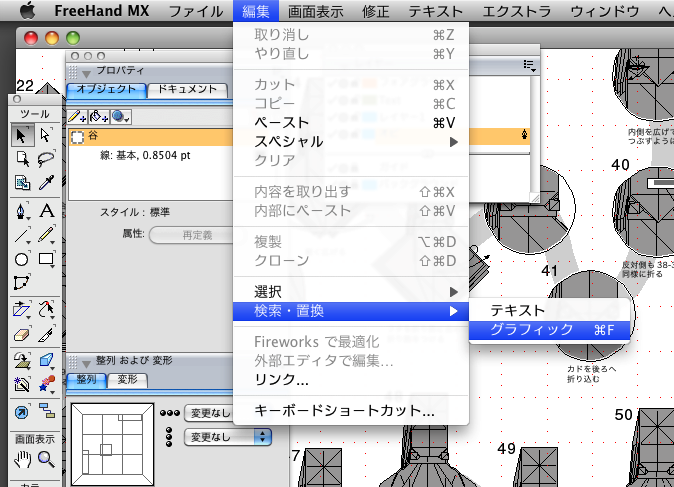Screen dimensions: 674x487
Task: Open the 修正 menu
Action: [x=375, y=11]
